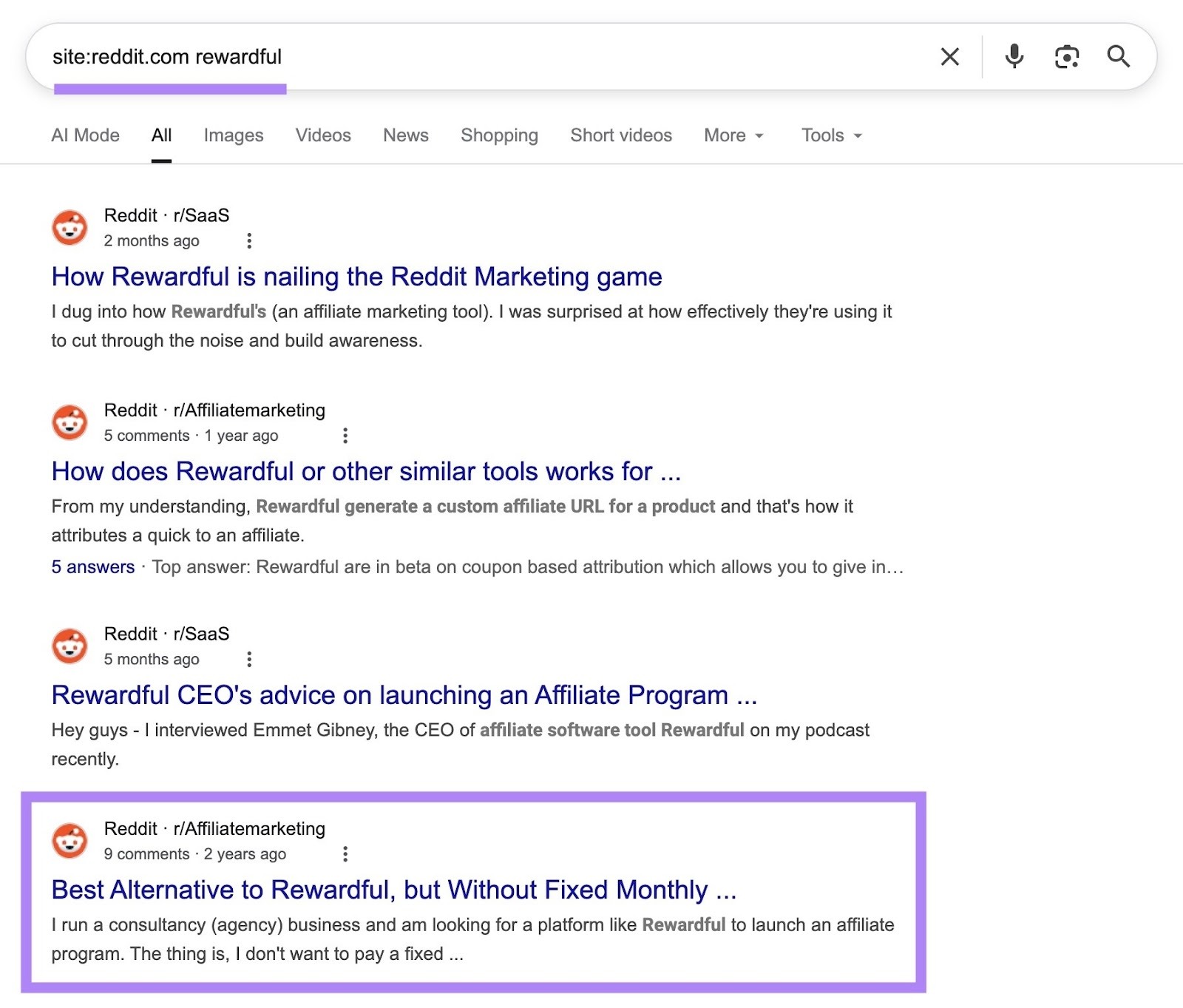The width and height of the screenshot is (1183, 1008).
Task: Click the search magnifier icon
Action: [1119, 56]
